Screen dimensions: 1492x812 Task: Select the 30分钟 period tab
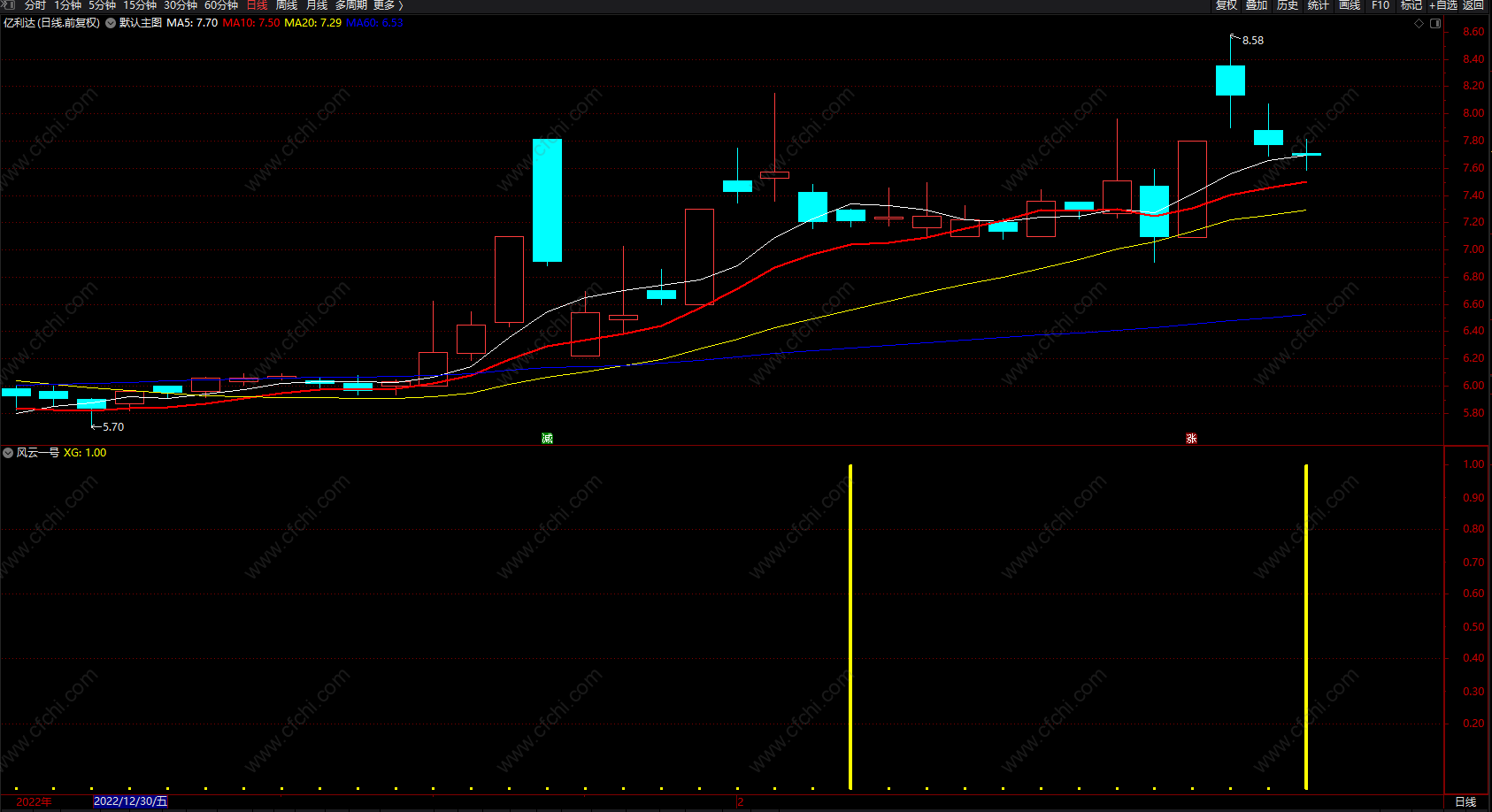pyautogui.click(x=181, y=5)
